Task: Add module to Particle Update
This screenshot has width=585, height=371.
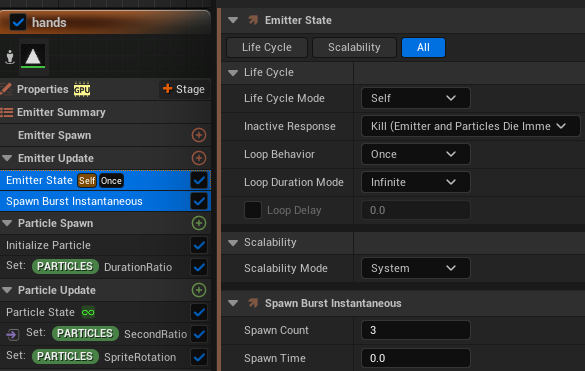Action: point(198,290)
